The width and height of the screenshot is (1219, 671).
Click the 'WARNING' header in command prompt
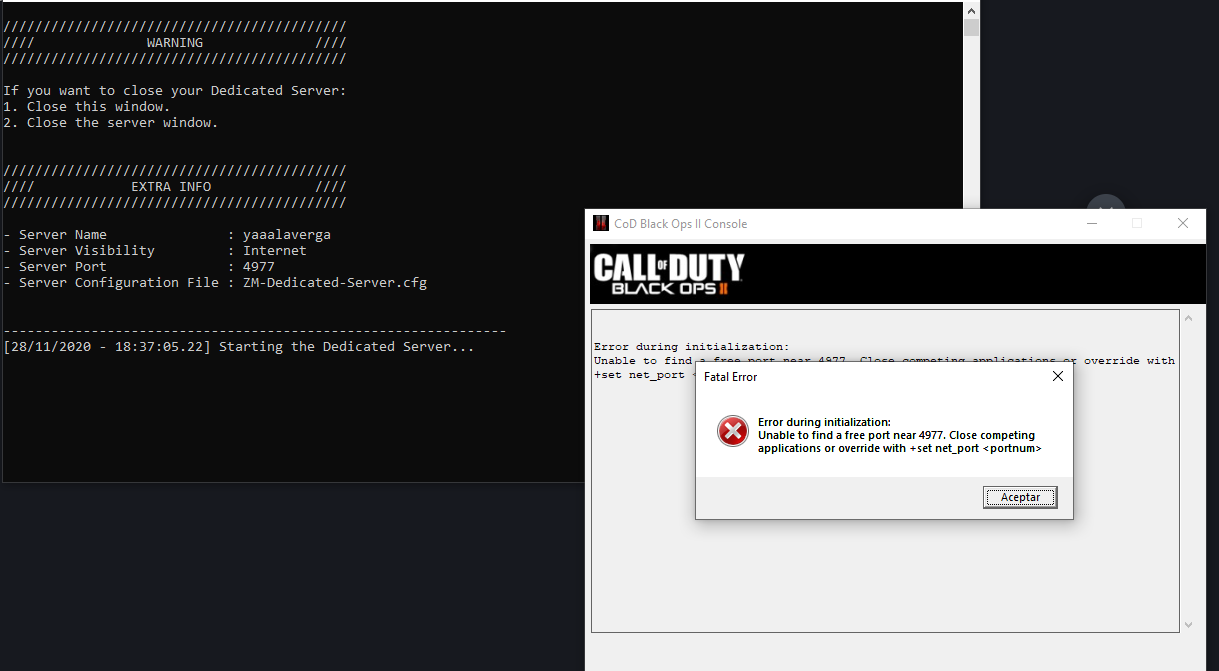pyautogui.click(x=175, y=43)
